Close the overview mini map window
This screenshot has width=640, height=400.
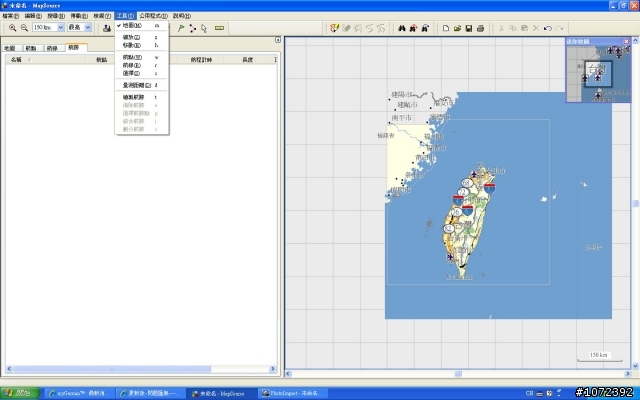[x=627, y=41]
